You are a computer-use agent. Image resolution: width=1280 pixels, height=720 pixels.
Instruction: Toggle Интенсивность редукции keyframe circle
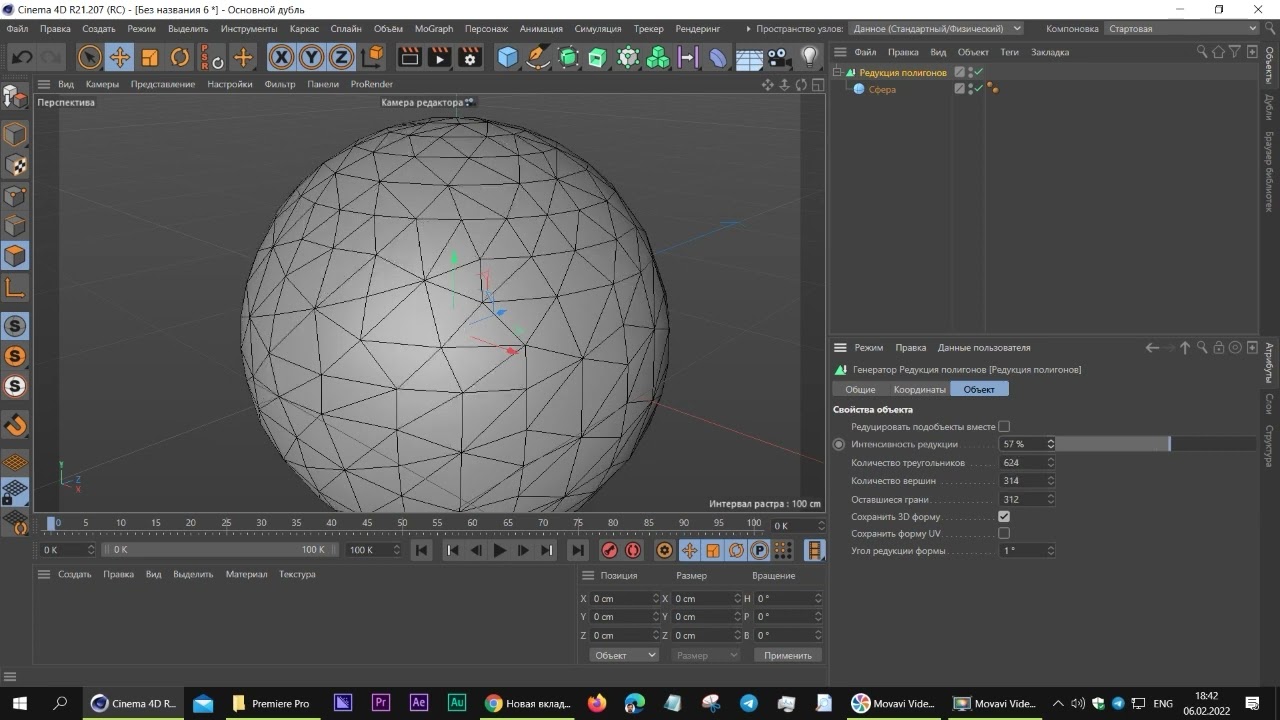click(x=839, y=444)
